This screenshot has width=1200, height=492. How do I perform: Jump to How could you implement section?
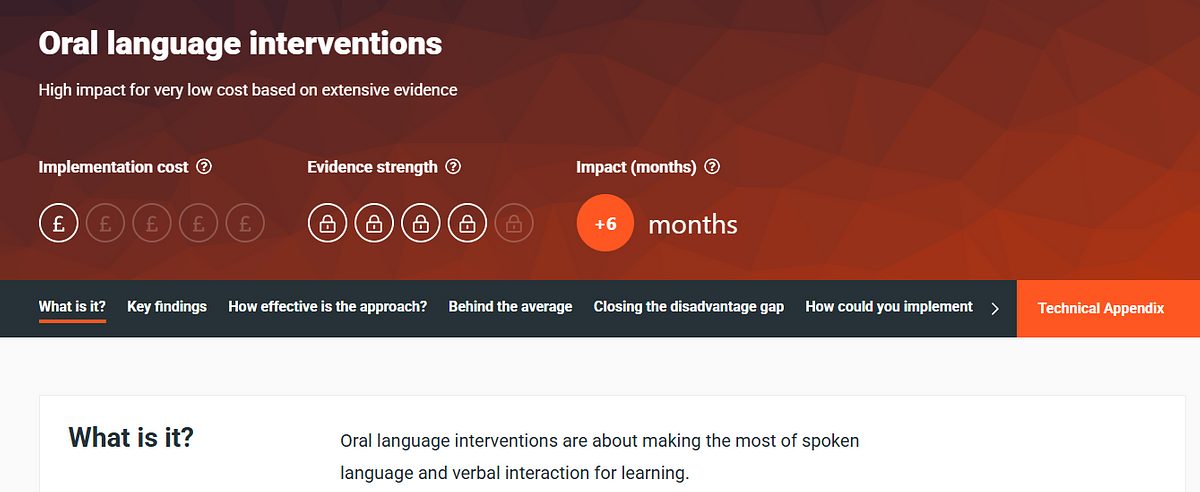[889, 307]
